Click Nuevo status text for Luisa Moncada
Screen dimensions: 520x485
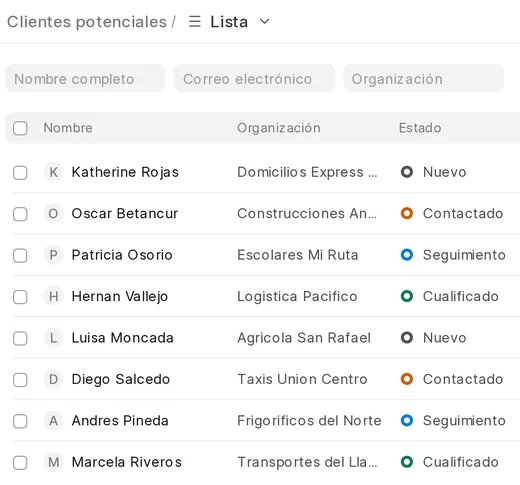444,338
